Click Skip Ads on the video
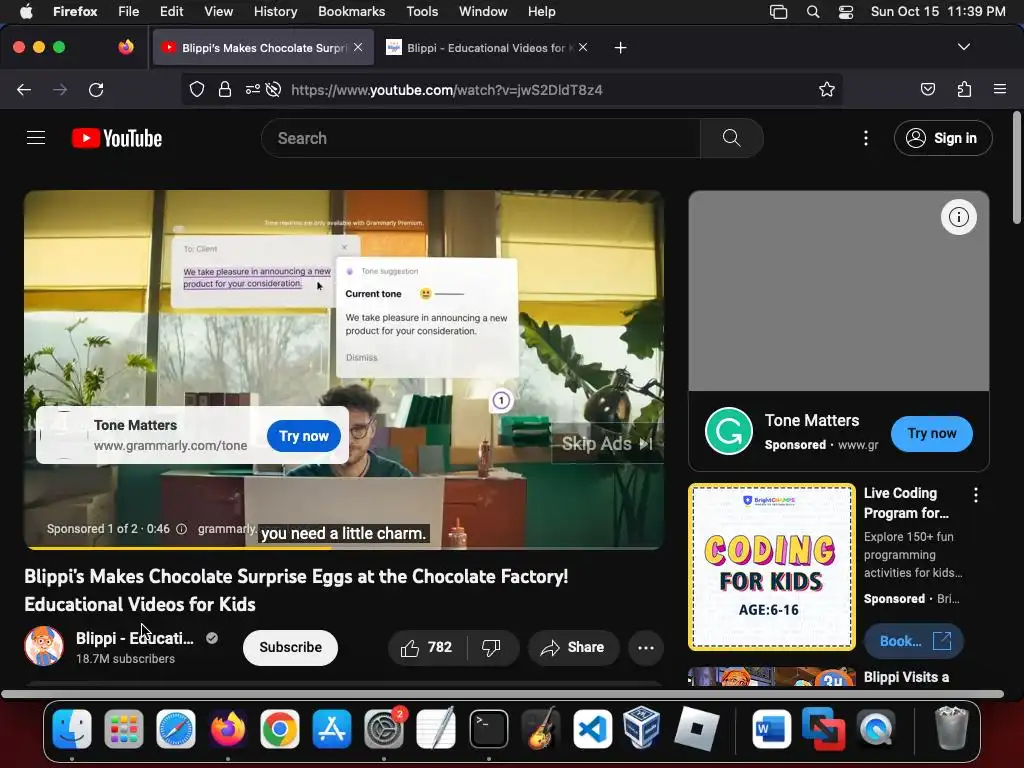This screenshot has width=1024, height=768. point(607,443)
